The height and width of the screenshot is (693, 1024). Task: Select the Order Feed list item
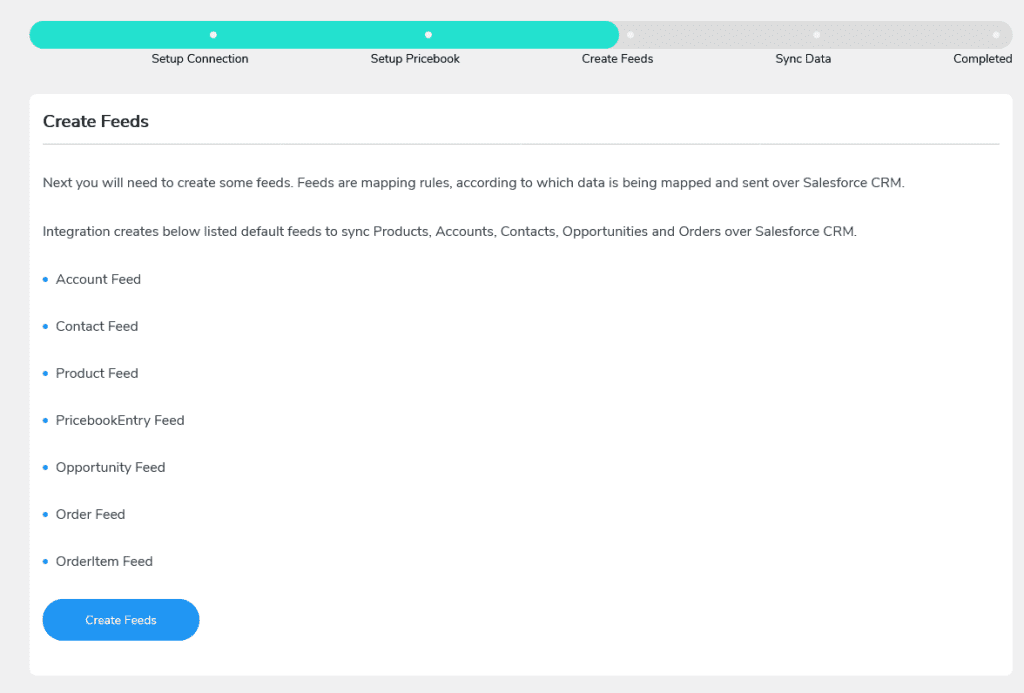pyautogui.click(x=90, y=514)
